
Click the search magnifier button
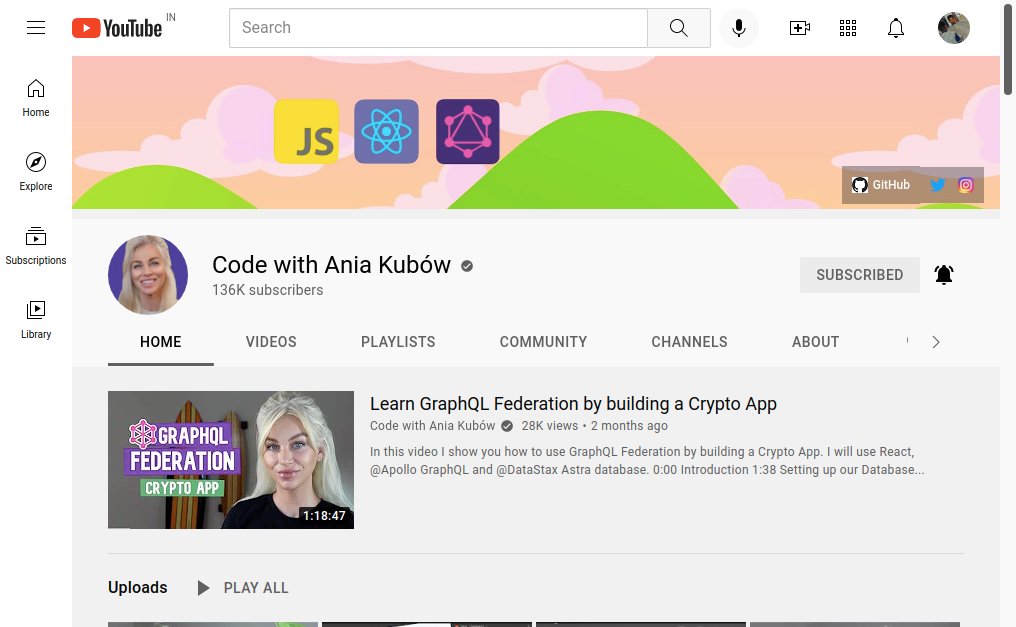coord(678,28)
